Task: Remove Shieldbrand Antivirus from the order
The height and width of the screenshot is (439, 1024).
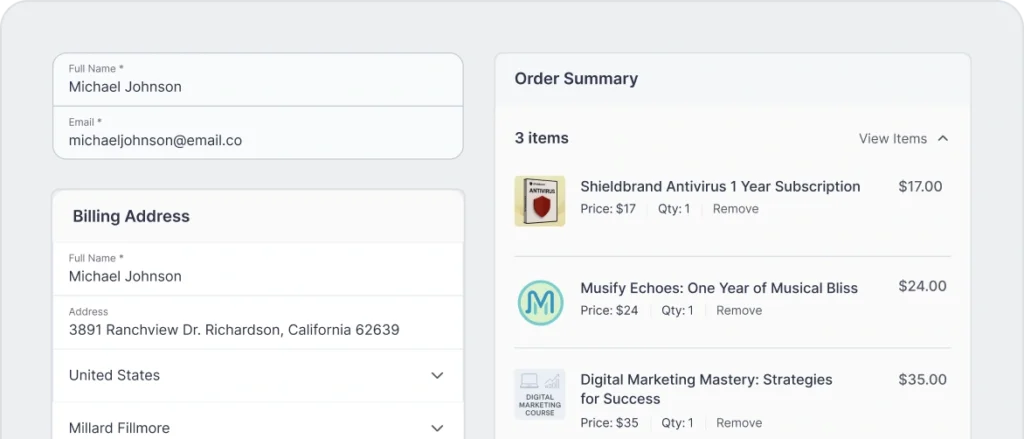Action: pyautogui.click(x=735, y=209)
